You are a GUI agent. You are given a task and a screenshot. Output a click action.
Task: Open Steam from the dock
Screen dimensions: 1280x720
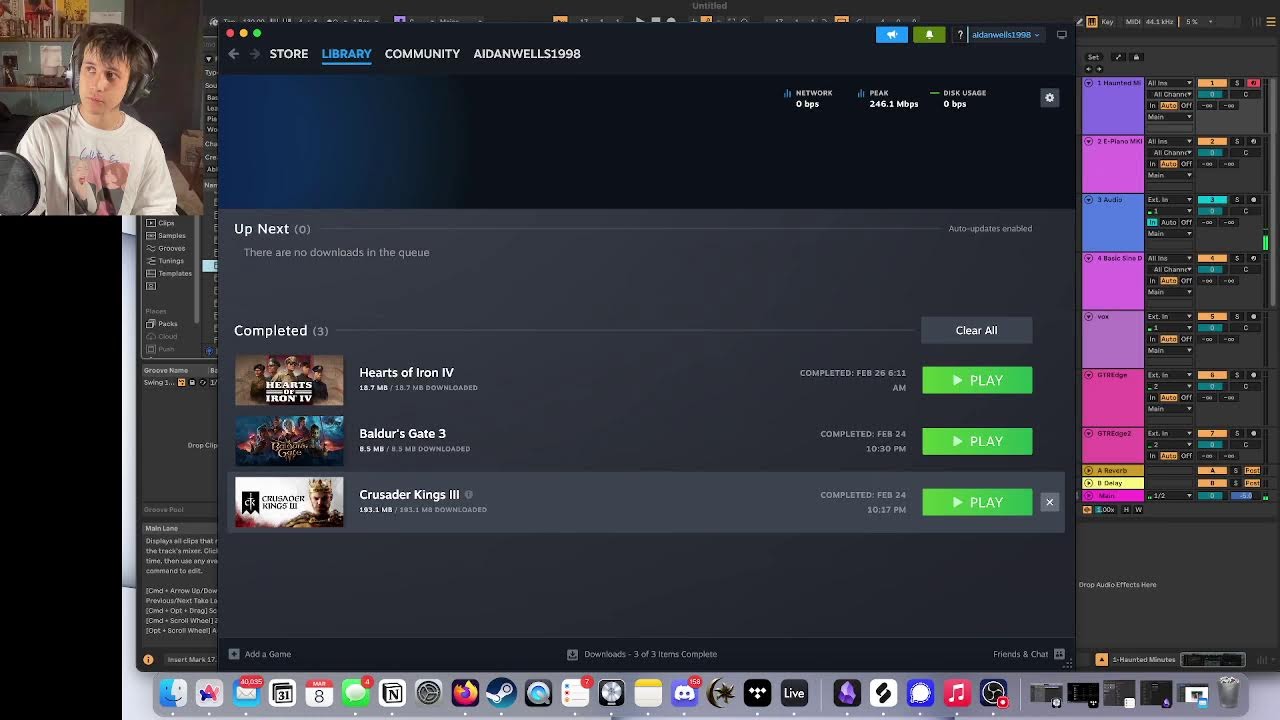(501, 693)
